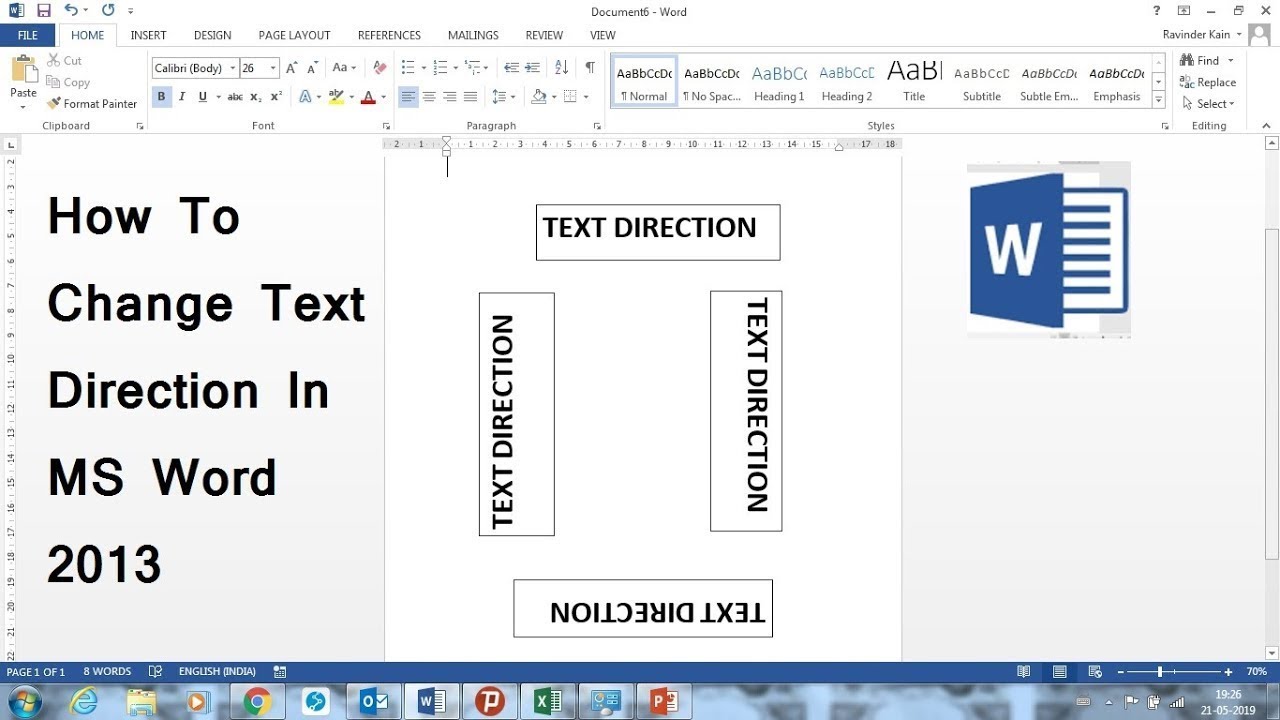Viewport: 1280px width, 720px height.
Task: Open line spacing dropdown
Action: tap(512, 97)
